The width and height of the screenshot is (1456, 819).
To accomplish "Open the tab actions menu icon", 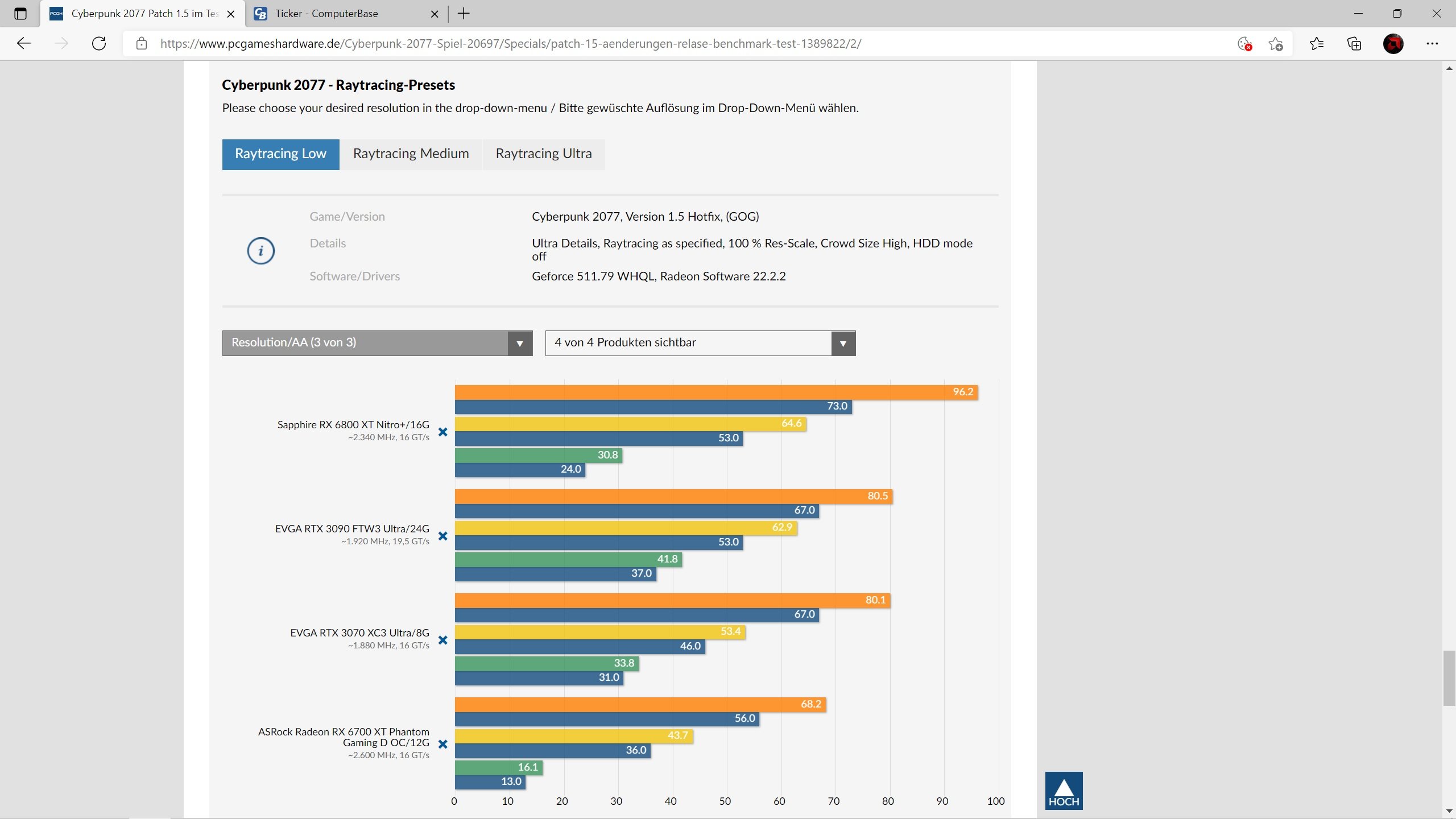I will click(20, 14).
